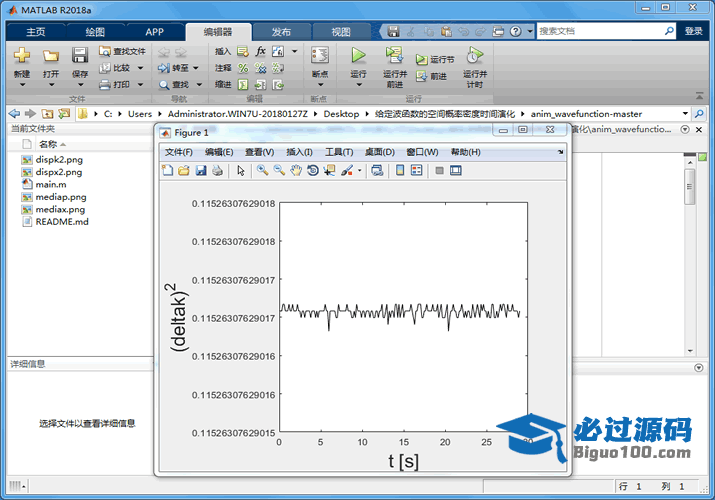Select the Data Cursor tool in Figure 1
This screenshot has height=500, width=715.
329,170
